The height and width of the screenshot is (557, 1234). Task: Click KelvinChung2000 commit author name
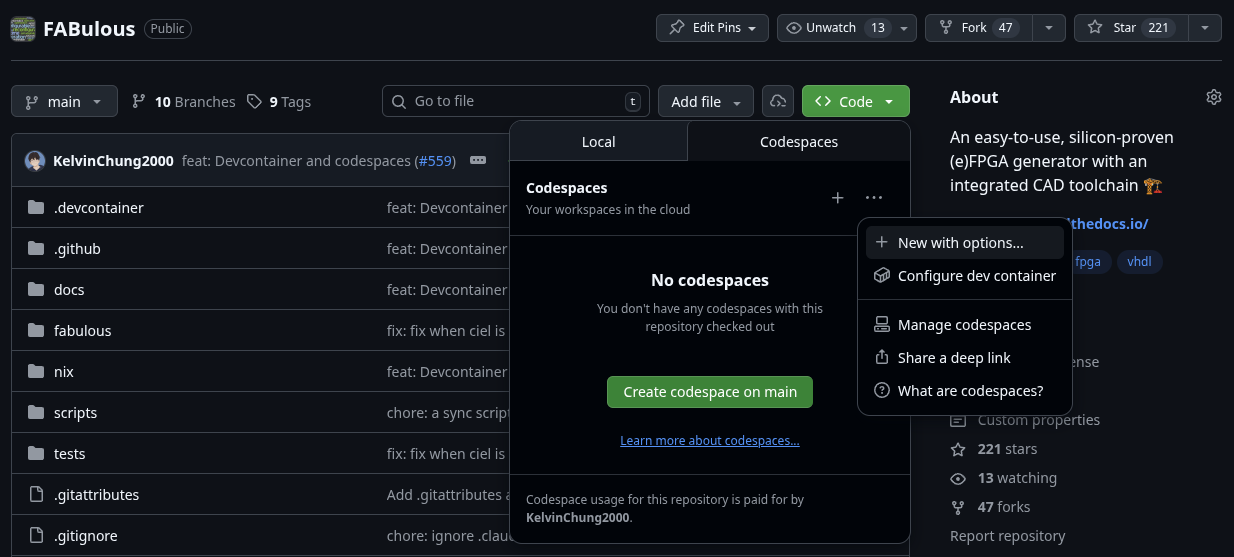113,161
